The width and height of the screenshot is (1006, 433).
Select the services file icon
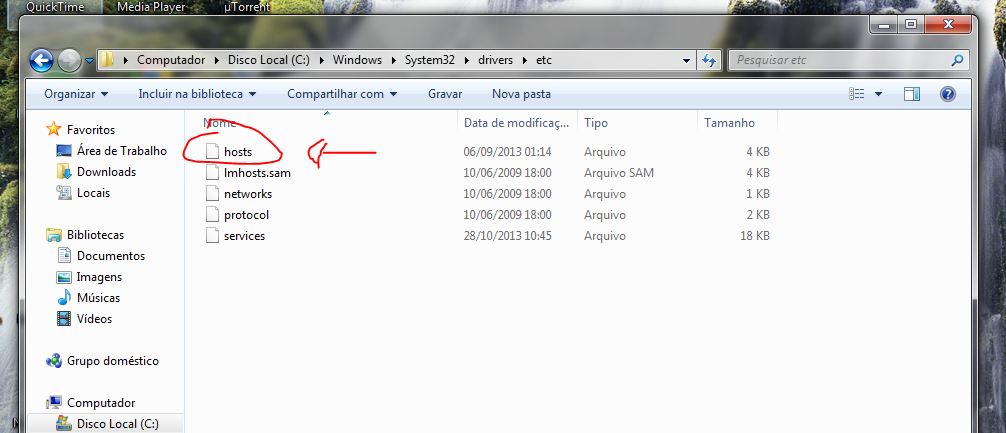coord(212,235)
